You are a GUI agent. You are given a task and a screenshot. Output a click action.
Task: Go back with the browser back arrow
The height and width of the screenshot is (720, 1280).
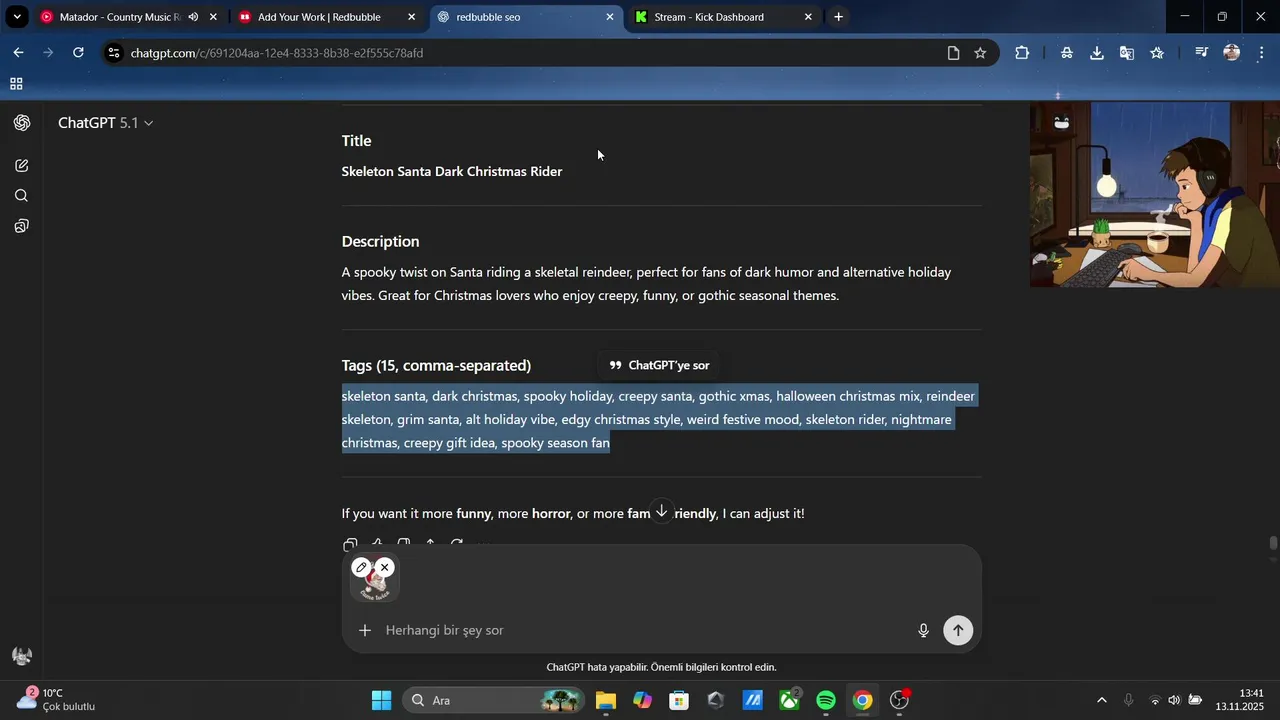coord(18,53)
